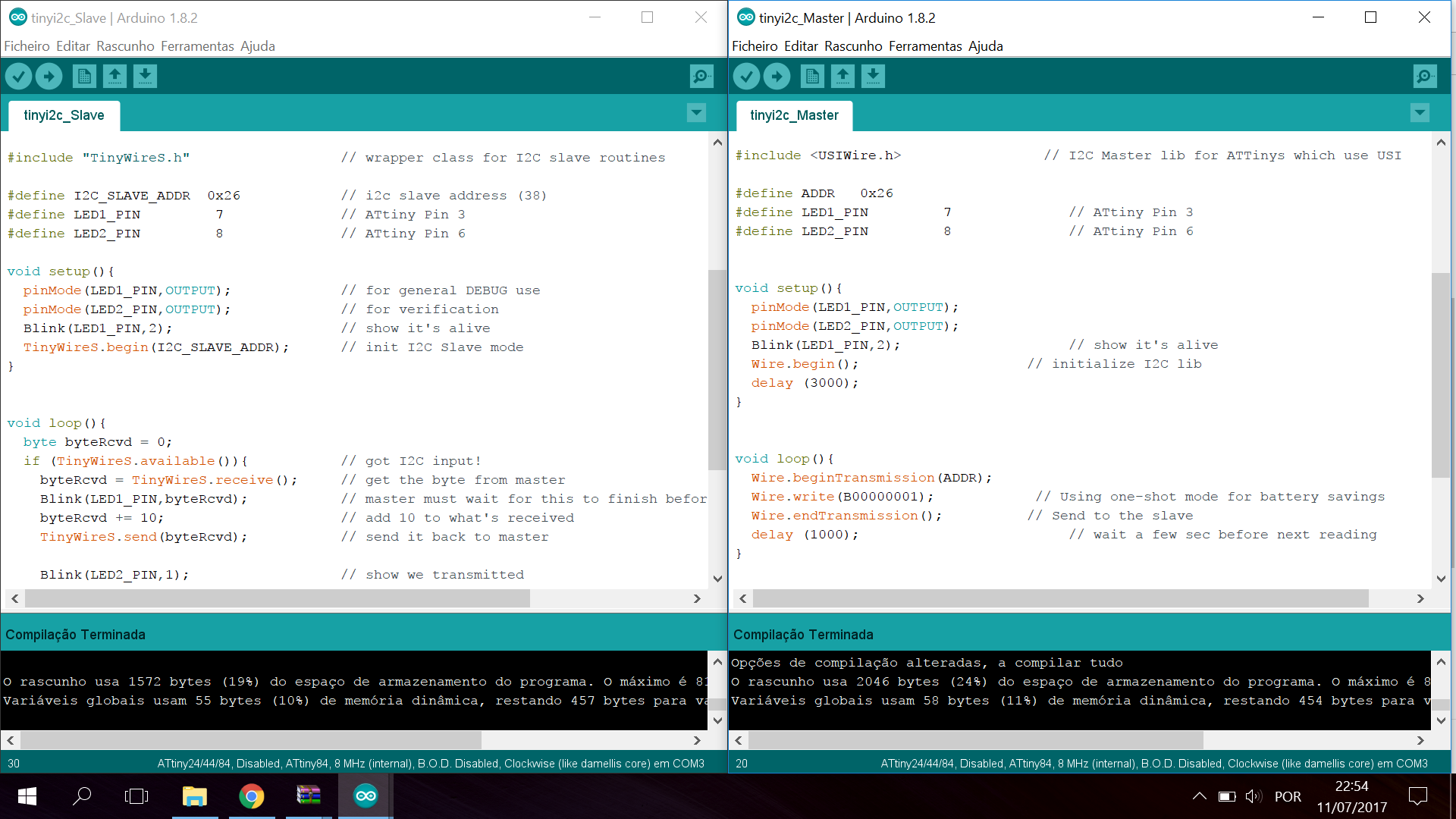Click Slave editor vertical scrollbar thumb
Screen dimensions: 1456x819
click(x=717, y=370)
